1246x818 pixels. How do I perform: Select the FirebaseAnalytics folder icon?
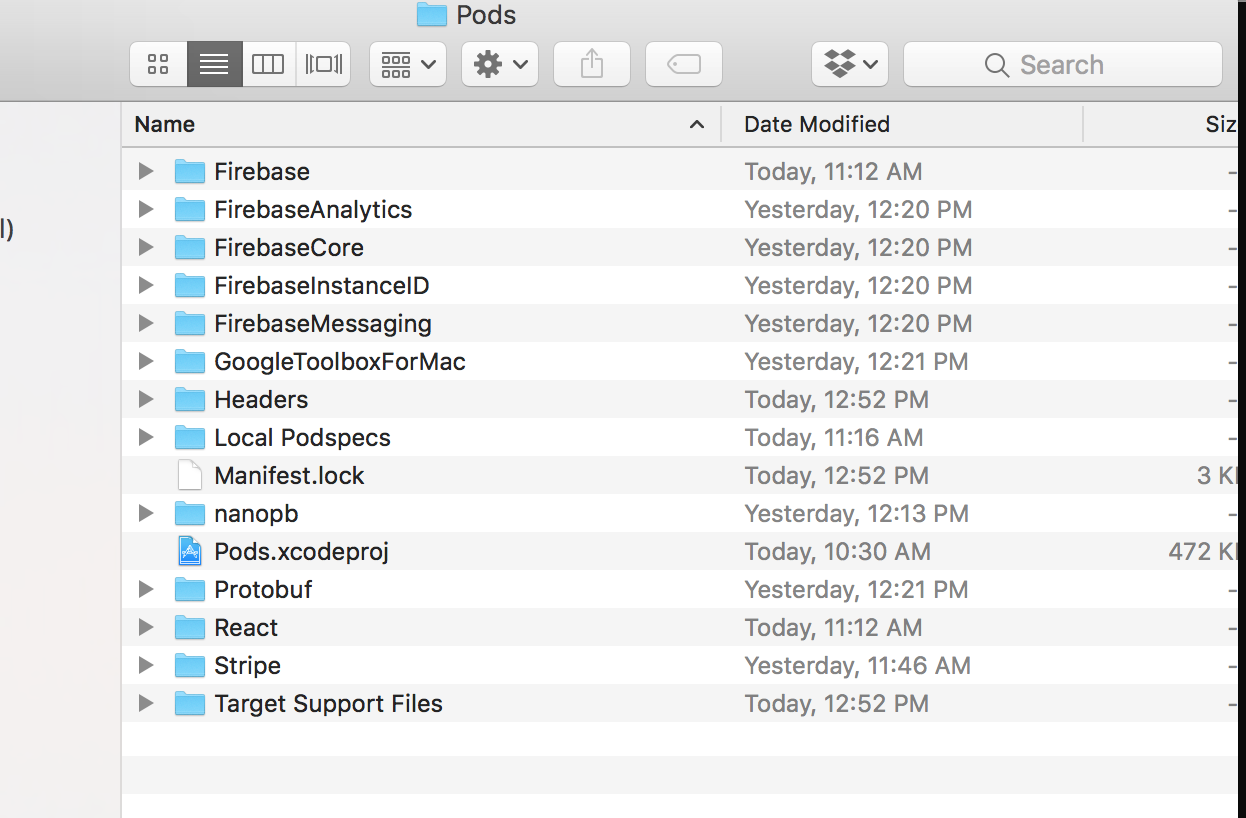coord(189,209)
